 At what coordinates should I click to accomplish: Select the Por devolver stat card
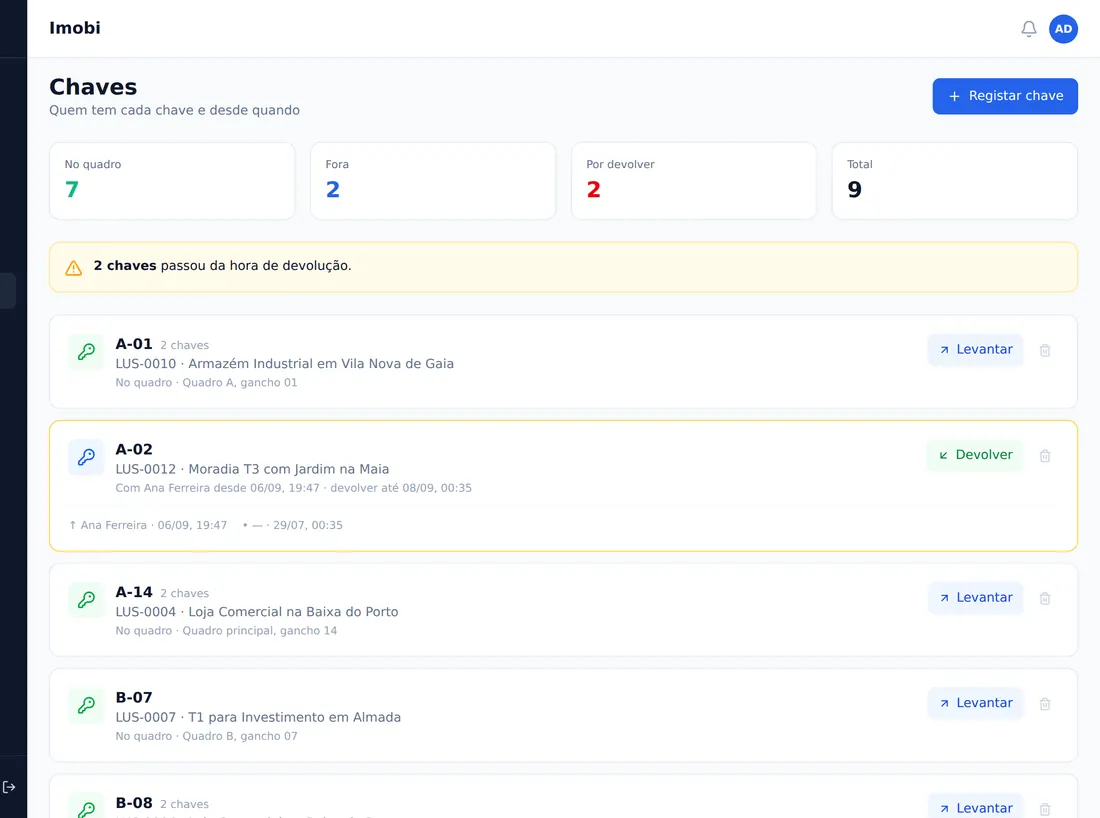point(694,181)
